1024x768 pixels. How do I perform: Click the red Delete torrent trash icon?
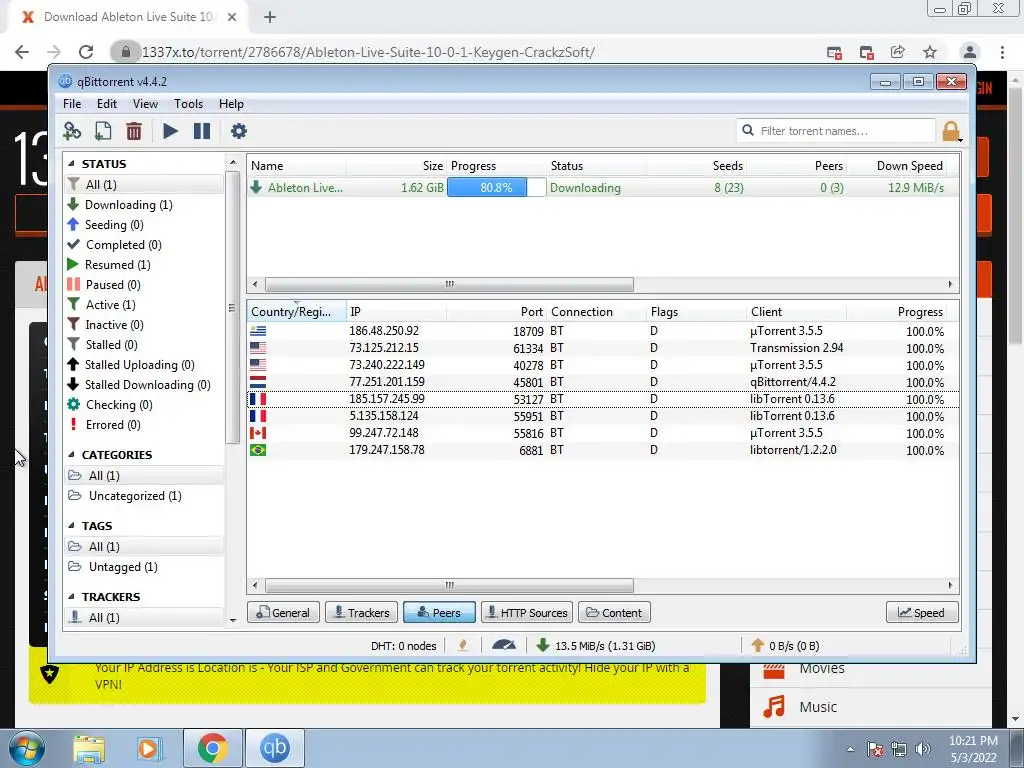coord(134,131)
